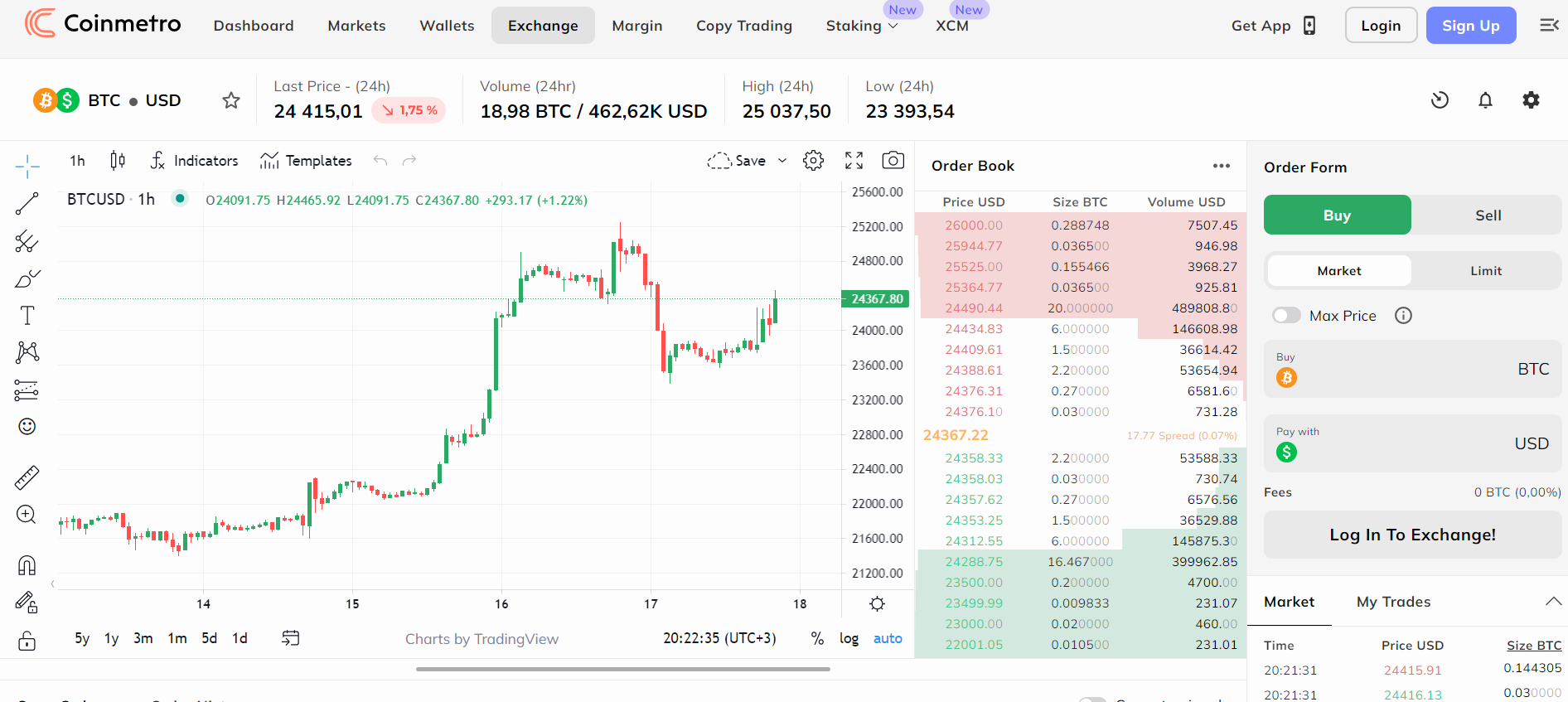Open the Copy Trading page
This screenshot has height=702, width=1568.
point(744,26)
